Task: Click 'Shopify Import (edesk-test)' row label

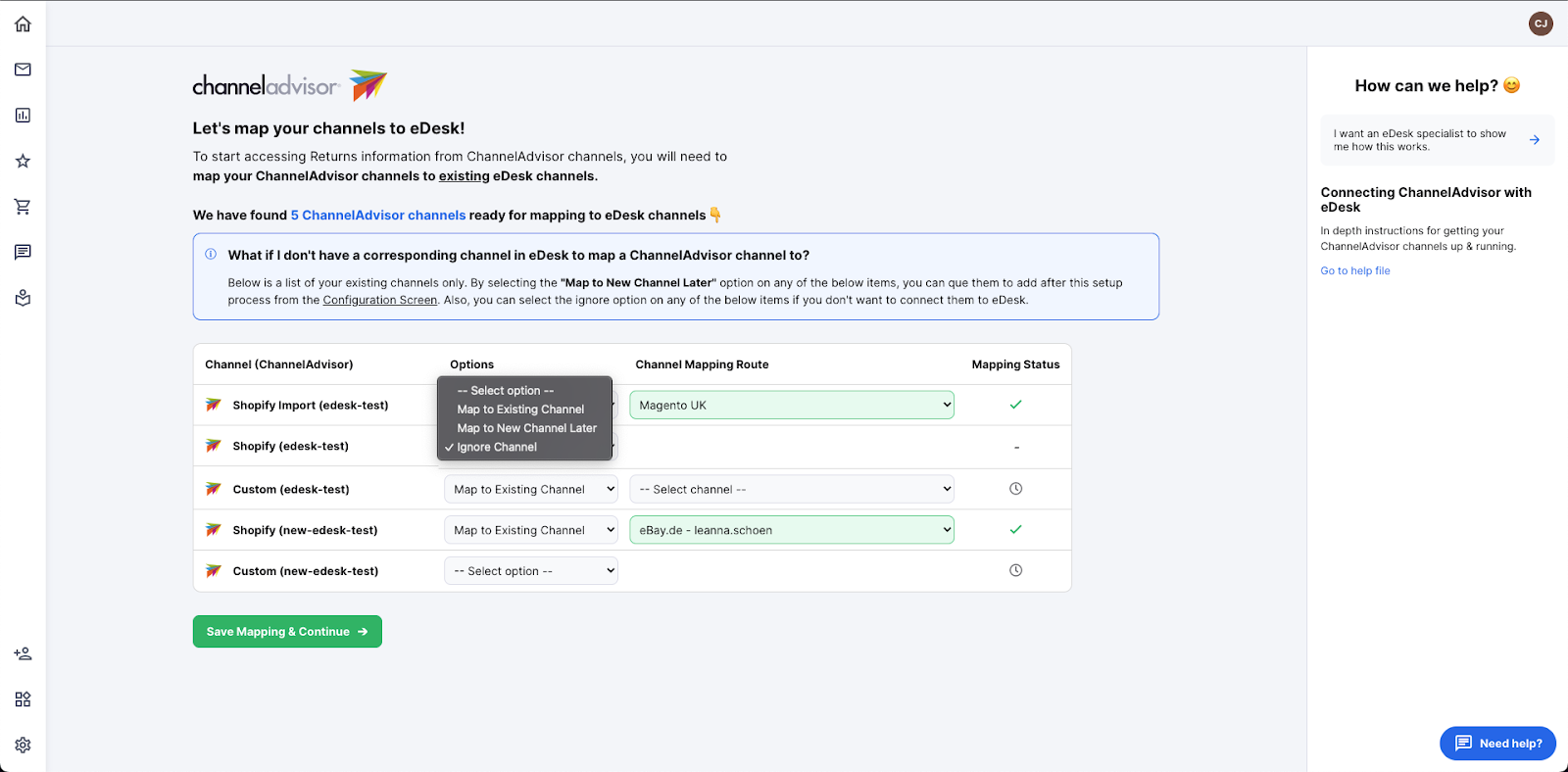Action: click(311, 406)
